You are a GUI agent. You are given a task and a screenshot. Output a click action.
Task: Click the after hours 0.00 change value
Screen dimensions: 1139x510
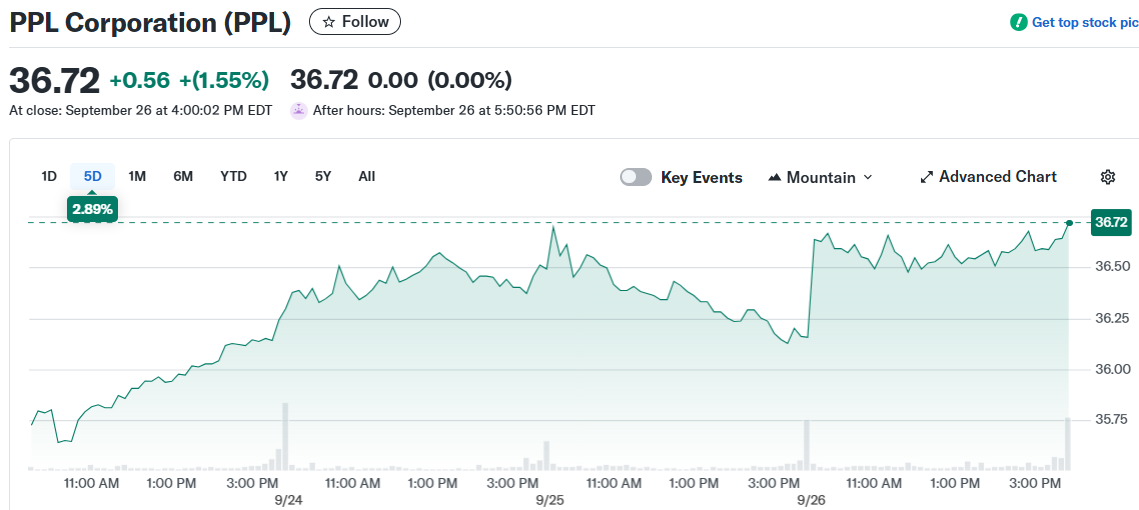[393, 80]
